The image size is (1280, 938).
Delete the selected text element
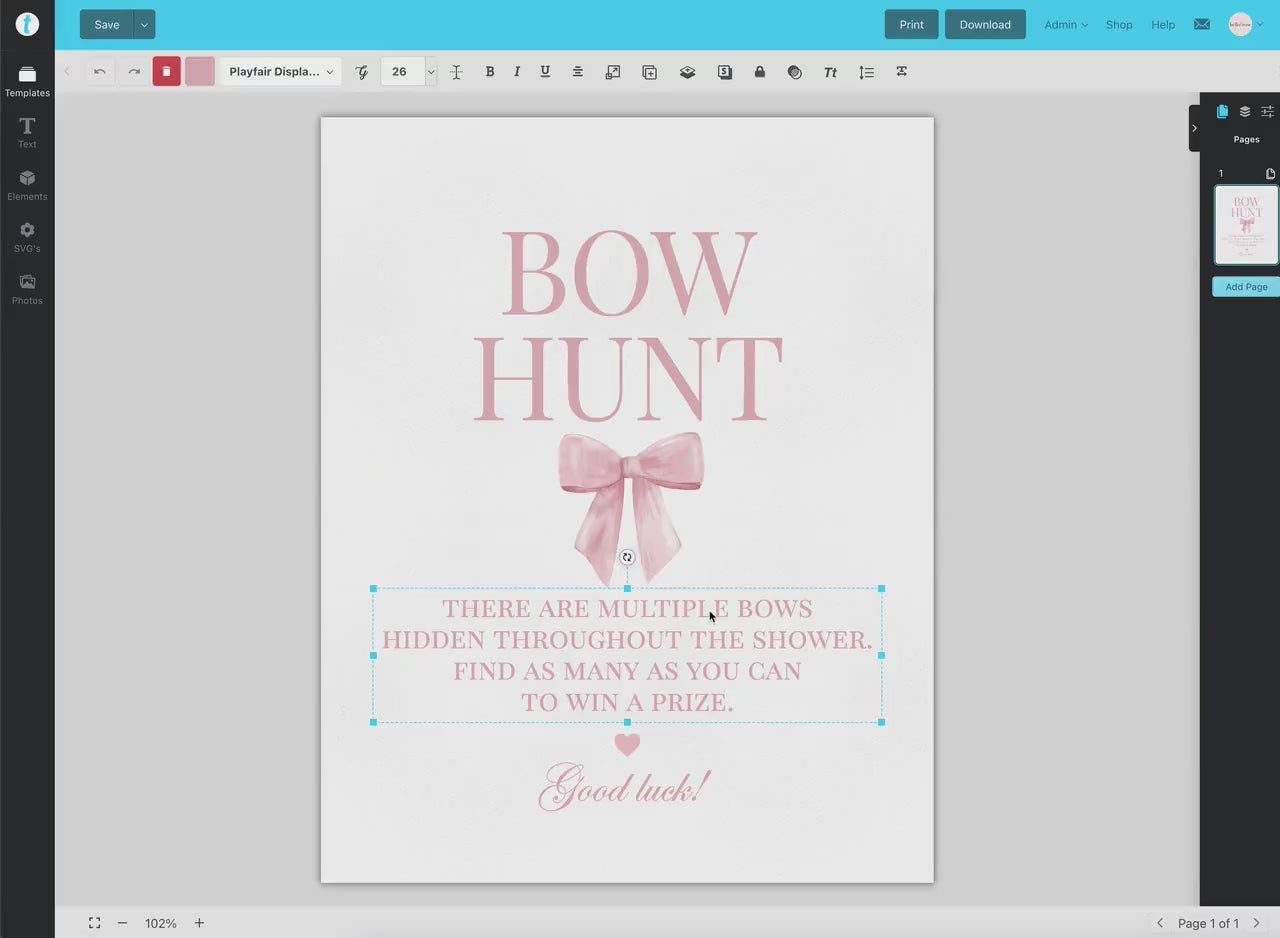point(166,72)
